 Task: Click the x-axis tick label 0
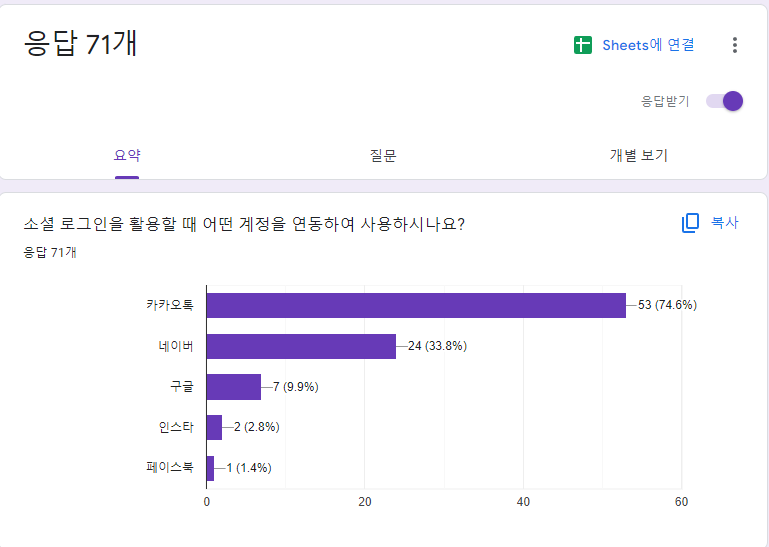coord(206,502)
